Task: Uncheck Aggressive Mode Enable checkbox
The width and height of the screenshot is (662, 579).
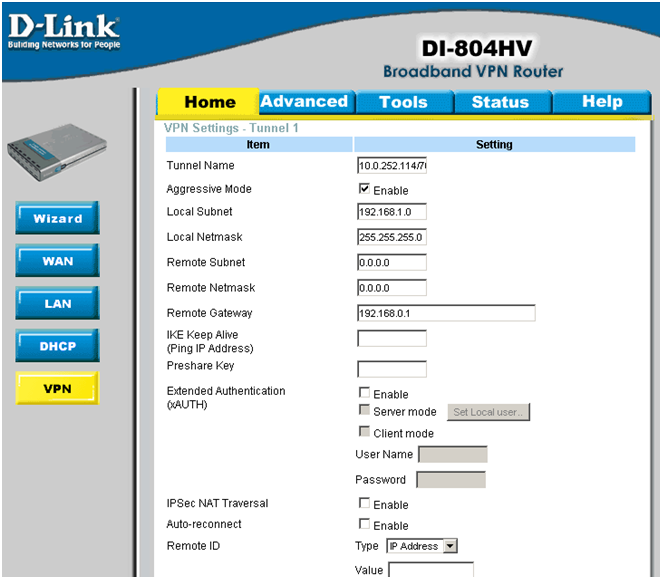Action: pos(364,189)
